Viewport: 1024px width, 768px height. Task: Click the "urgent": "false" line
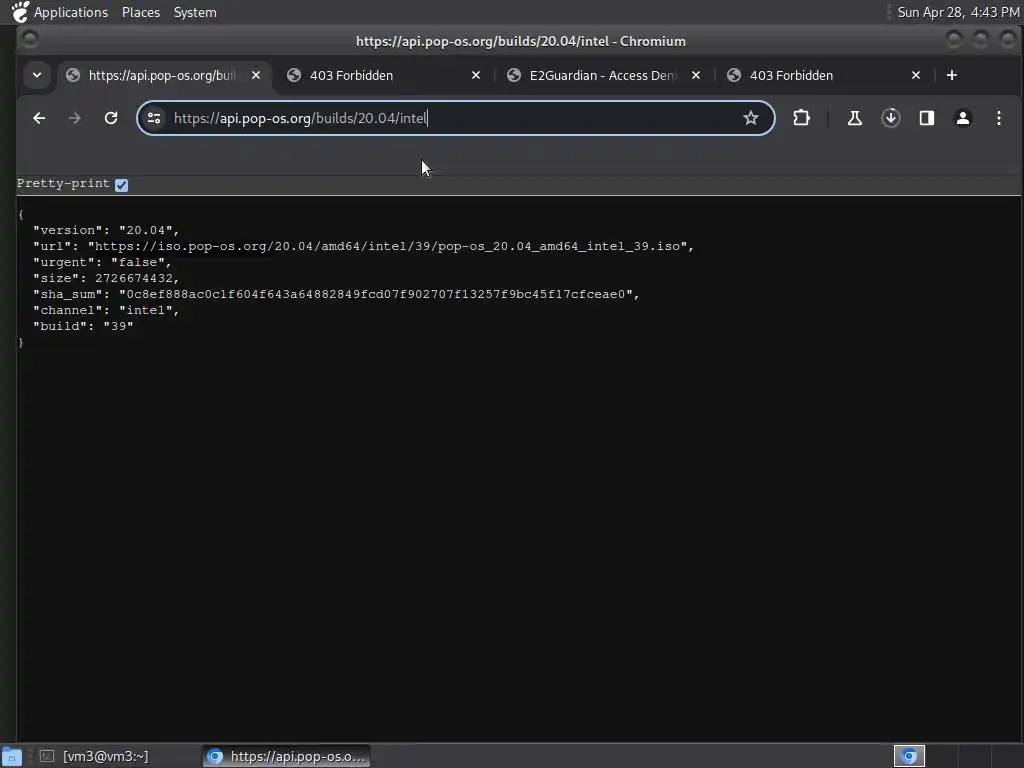(102, 263)
